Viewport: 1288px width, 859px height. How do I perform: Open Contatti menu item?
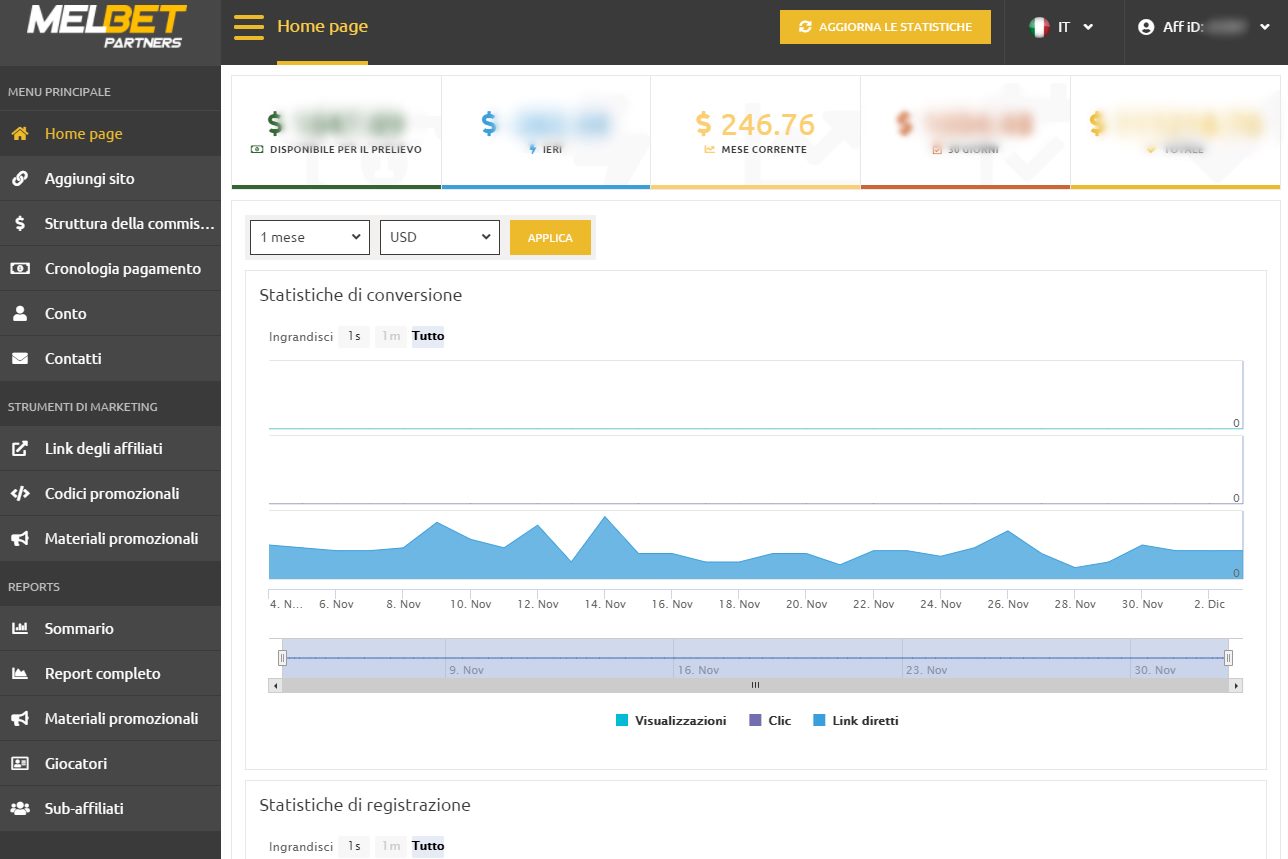tap(110, 358)
